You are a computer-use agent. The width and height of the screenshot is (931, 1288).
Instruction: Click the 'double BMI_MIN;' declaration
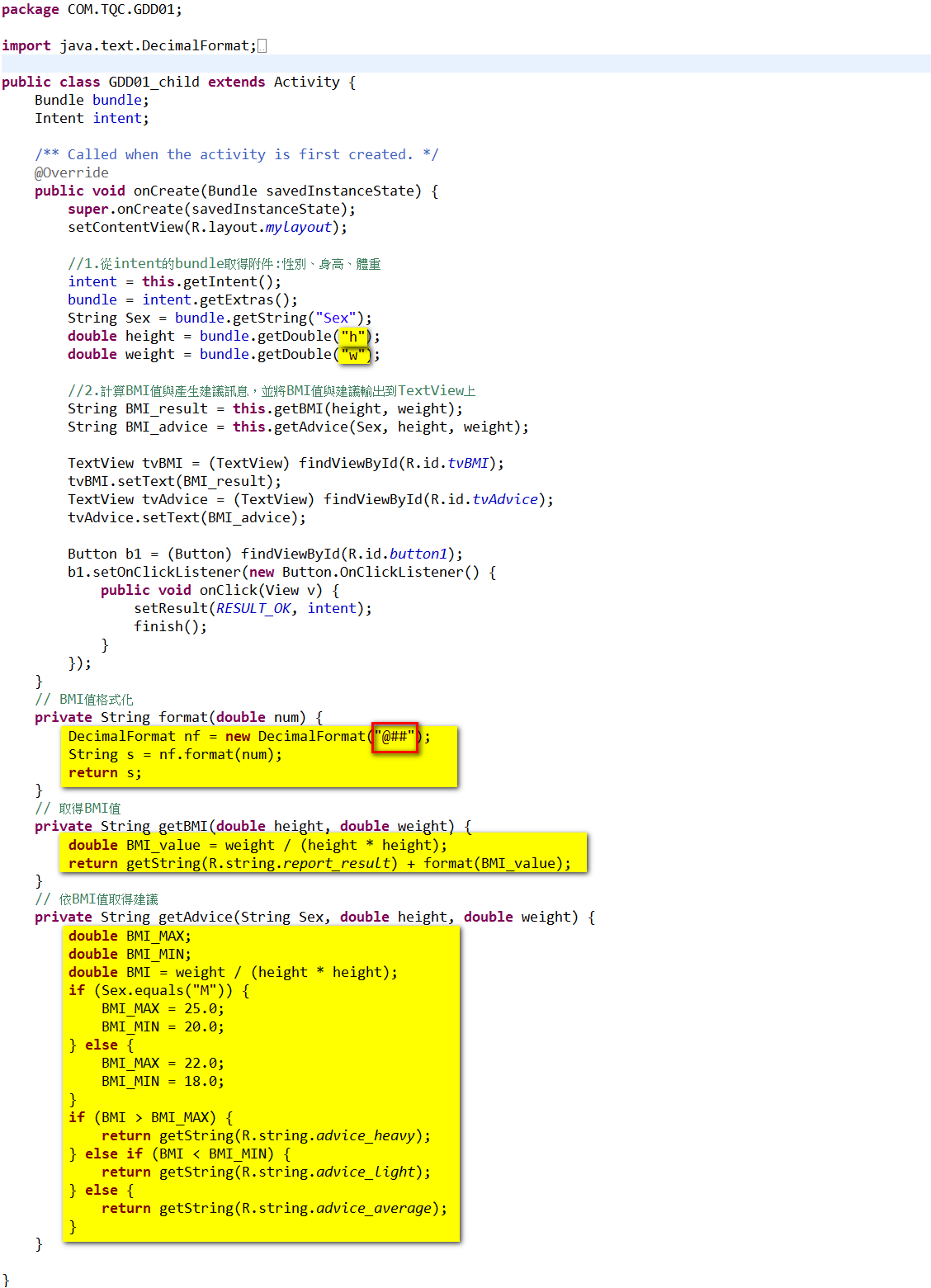[x=130, y=955]
